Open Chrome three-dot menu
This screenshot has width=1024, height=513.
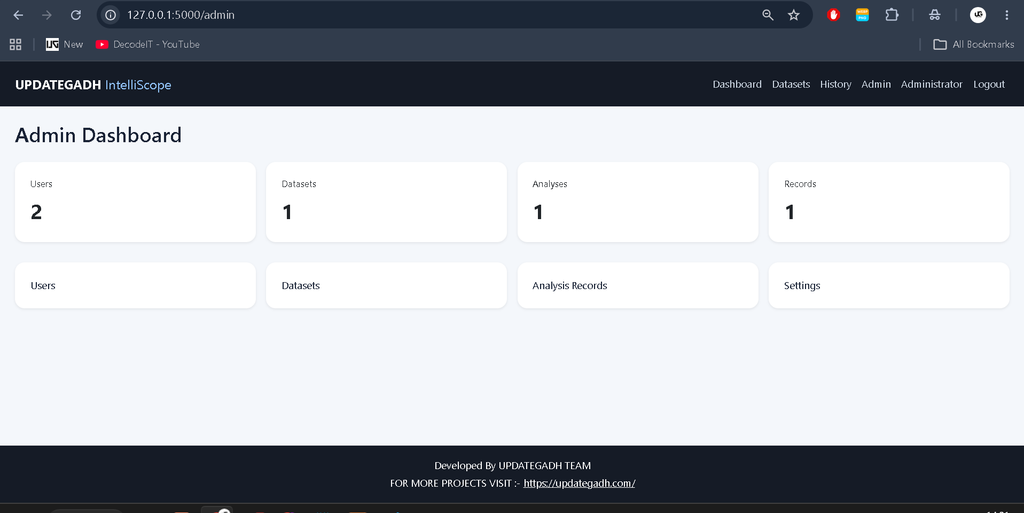click(1006, 14)
